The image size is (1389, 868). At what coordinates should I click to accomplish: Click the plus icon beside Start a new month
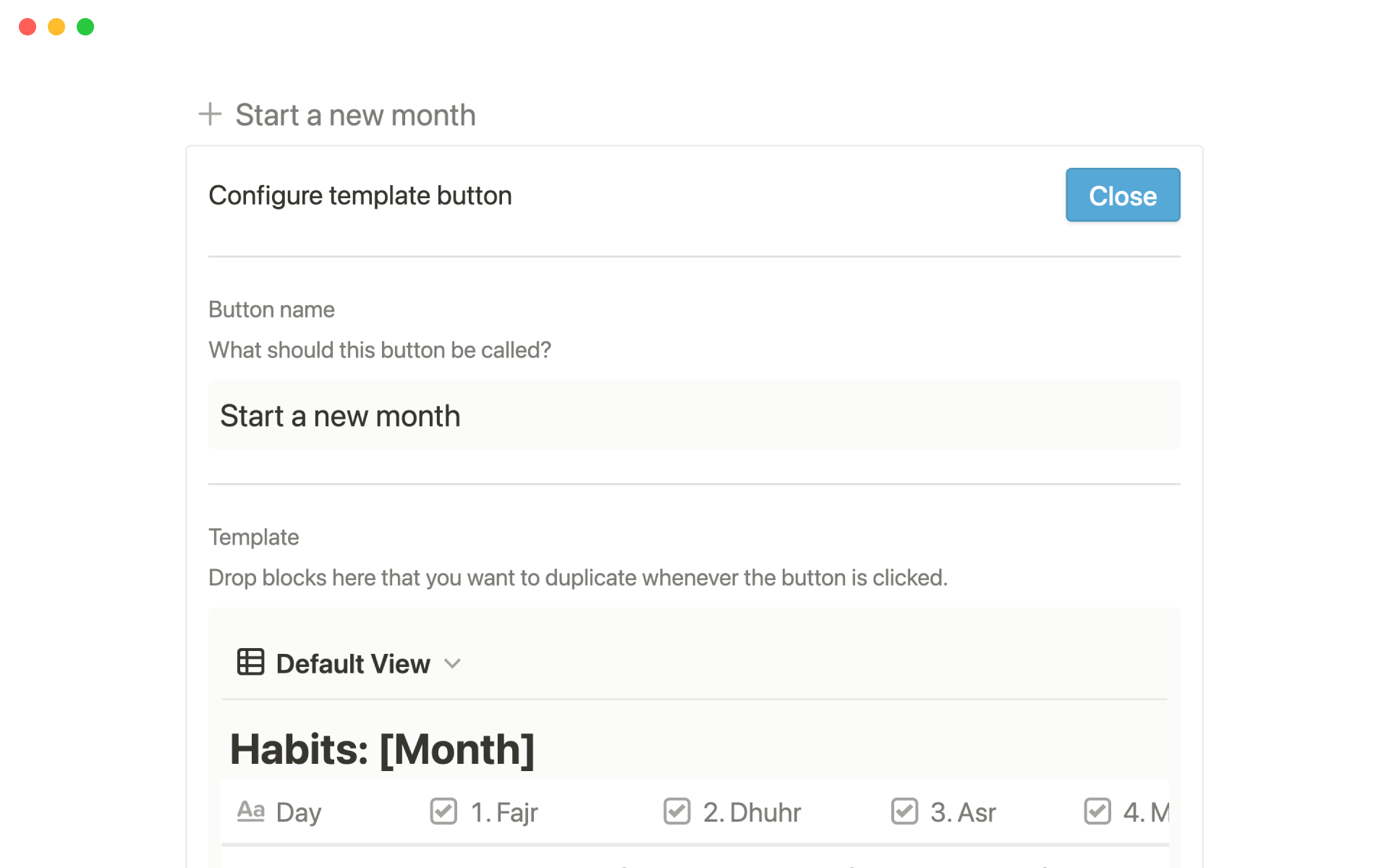[210, 114]
